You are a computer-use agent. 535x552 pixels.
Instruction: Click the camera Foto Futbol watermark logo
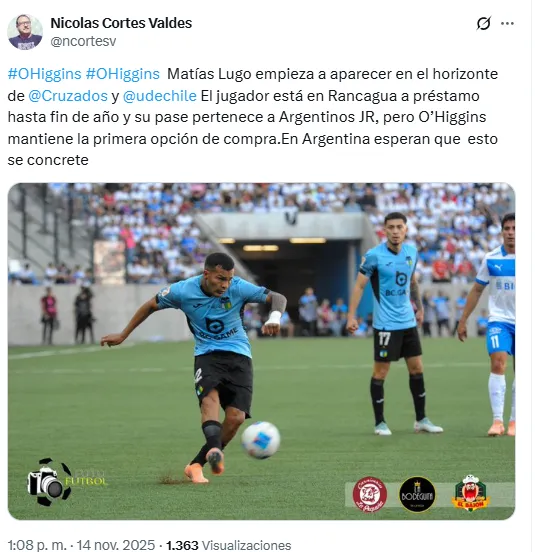[x=66, y=482]
